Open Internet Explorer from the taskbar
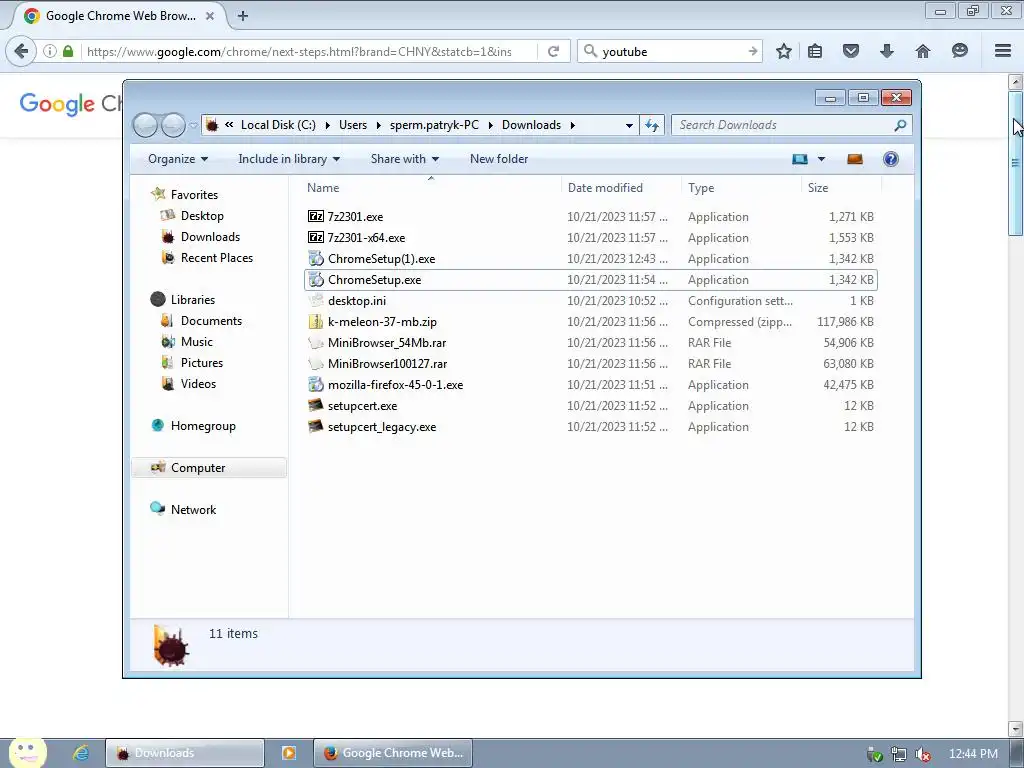The width and height of the screenshot is (1024, 768). pyautogui.click(x=80, y=753)
